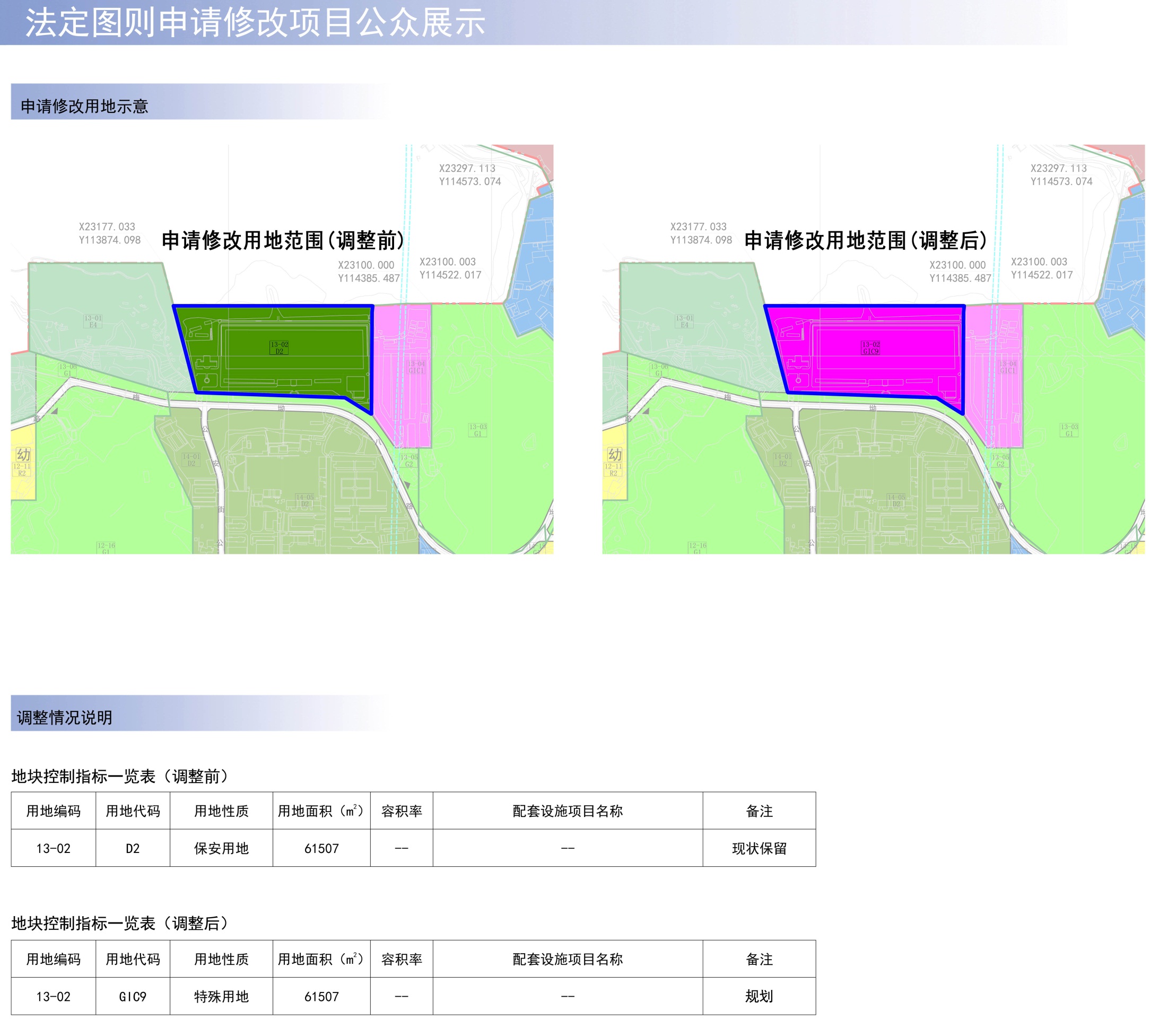This screenshot has width=1159, height=1036.
Task: Click the page title 法定图则申请修改项目公众展示
Action: coord(255,23)
